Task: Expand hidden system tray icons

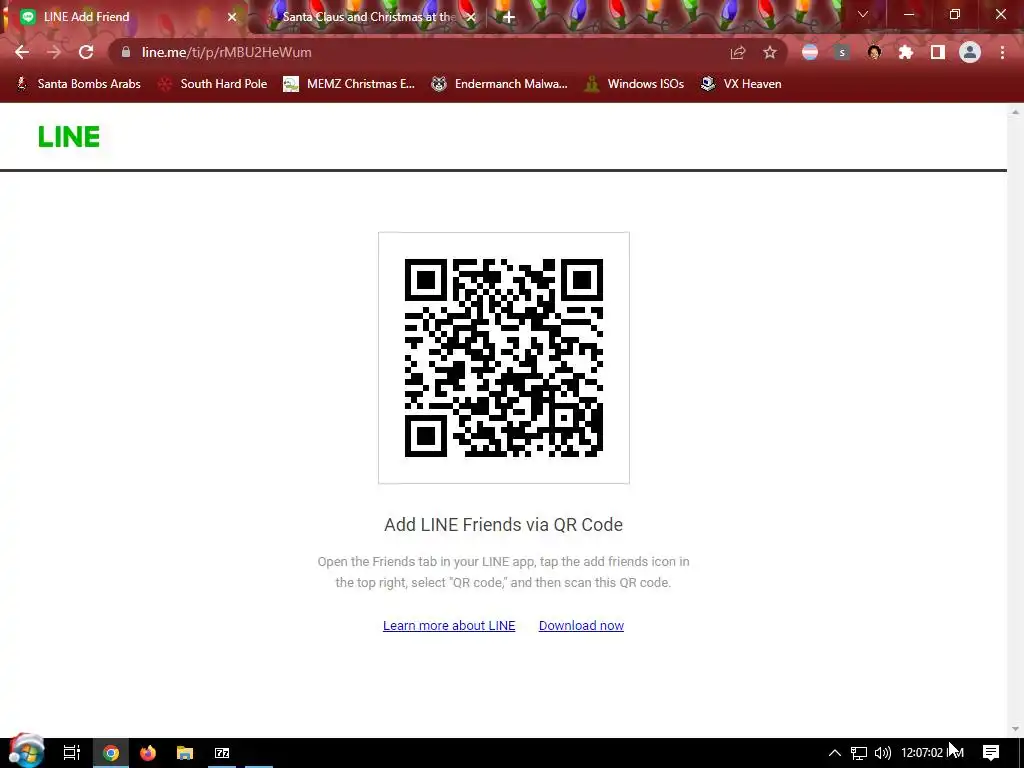Action: (x=835, y=753)
